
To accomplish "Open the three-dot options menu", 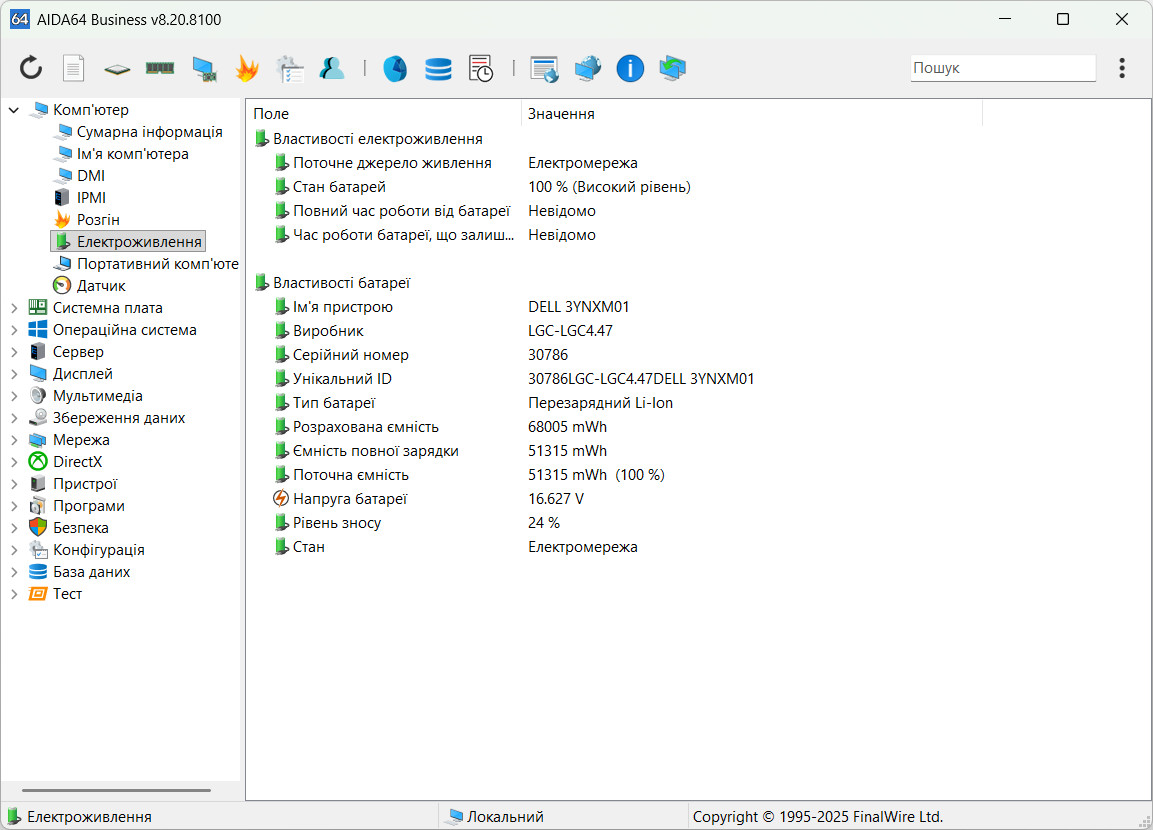I will pos(1122,68).
